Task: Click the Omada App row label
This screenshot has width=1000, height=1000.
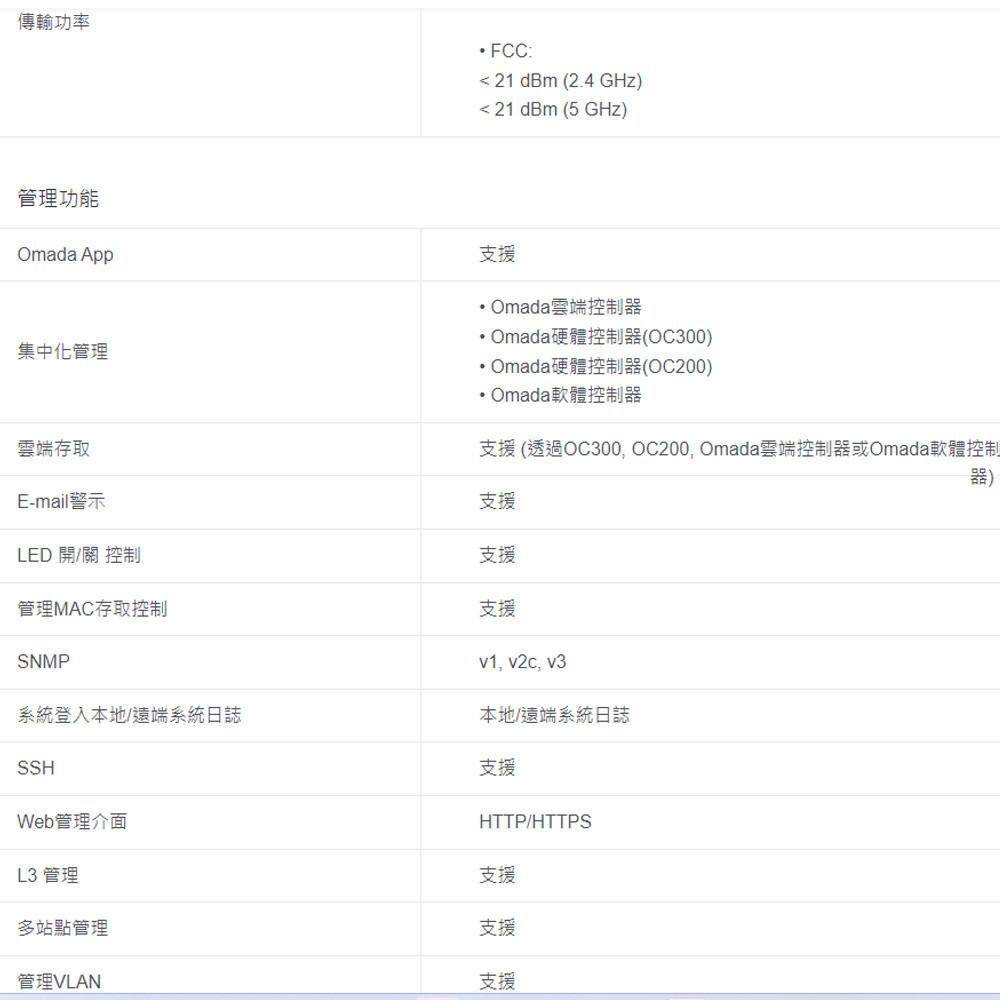Action: tap(64, 254)
